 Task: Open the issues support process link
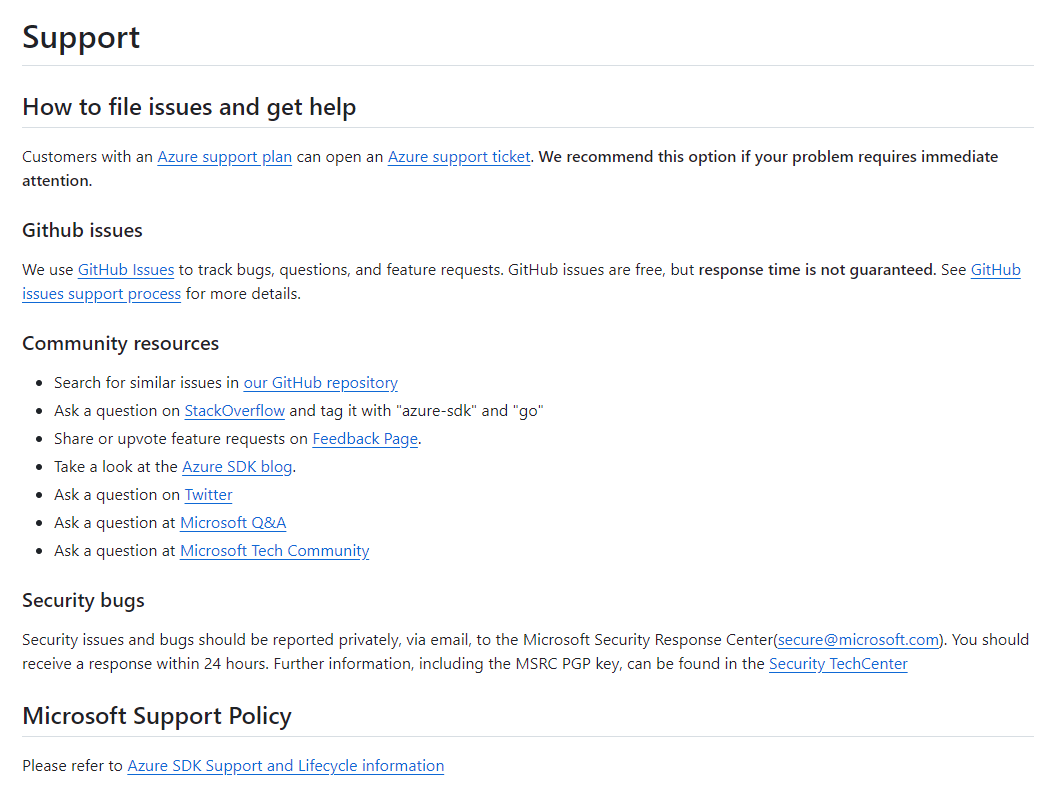click(x=101, y=294)
